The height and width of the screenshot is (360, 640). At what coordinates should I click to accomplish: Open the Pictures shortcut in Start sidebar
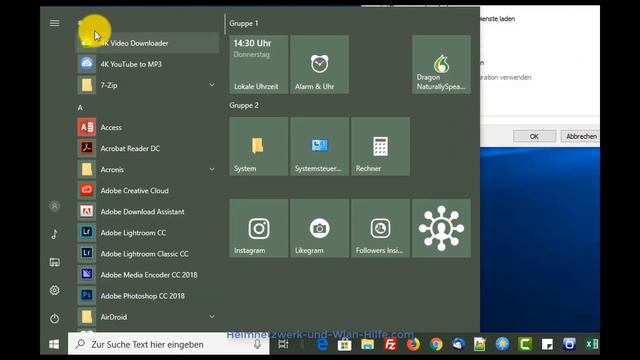pyautogui.click(x=55, y=262)
